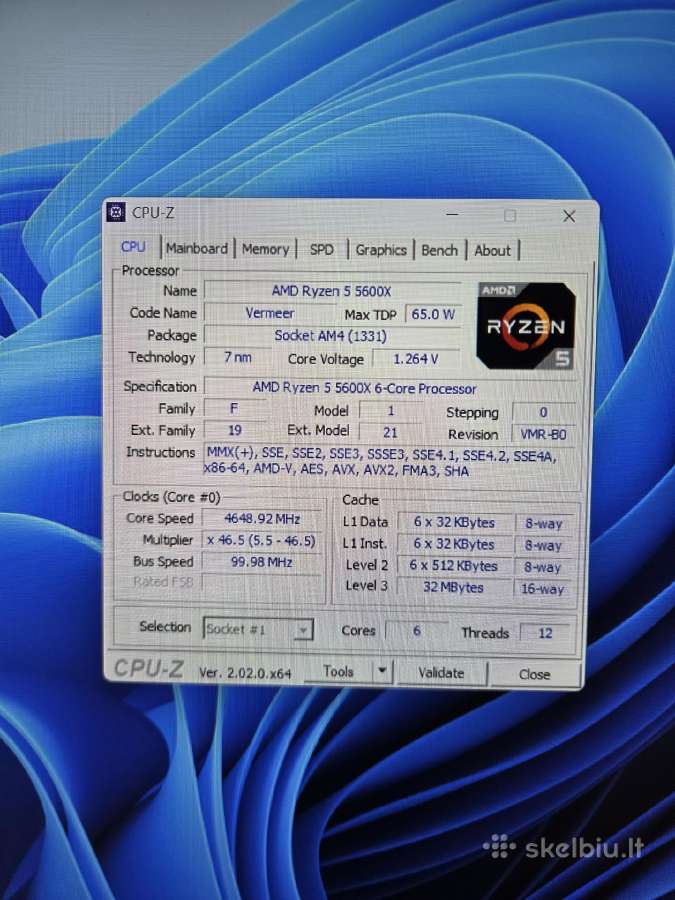Click the Max TDP value 65.0 W
The height and width of the screenshot is (900, 675).
433,314
